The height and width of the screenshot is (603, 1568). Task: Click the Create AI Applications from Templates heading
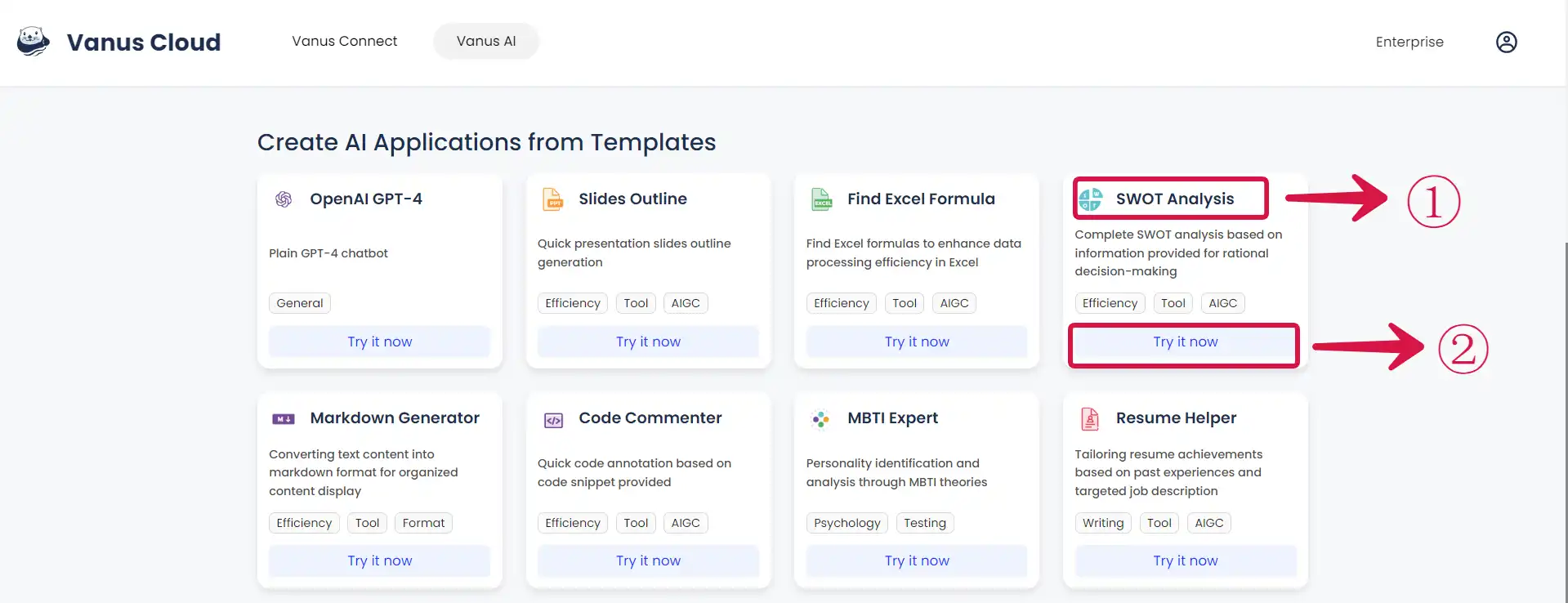[x=487, y=142]
